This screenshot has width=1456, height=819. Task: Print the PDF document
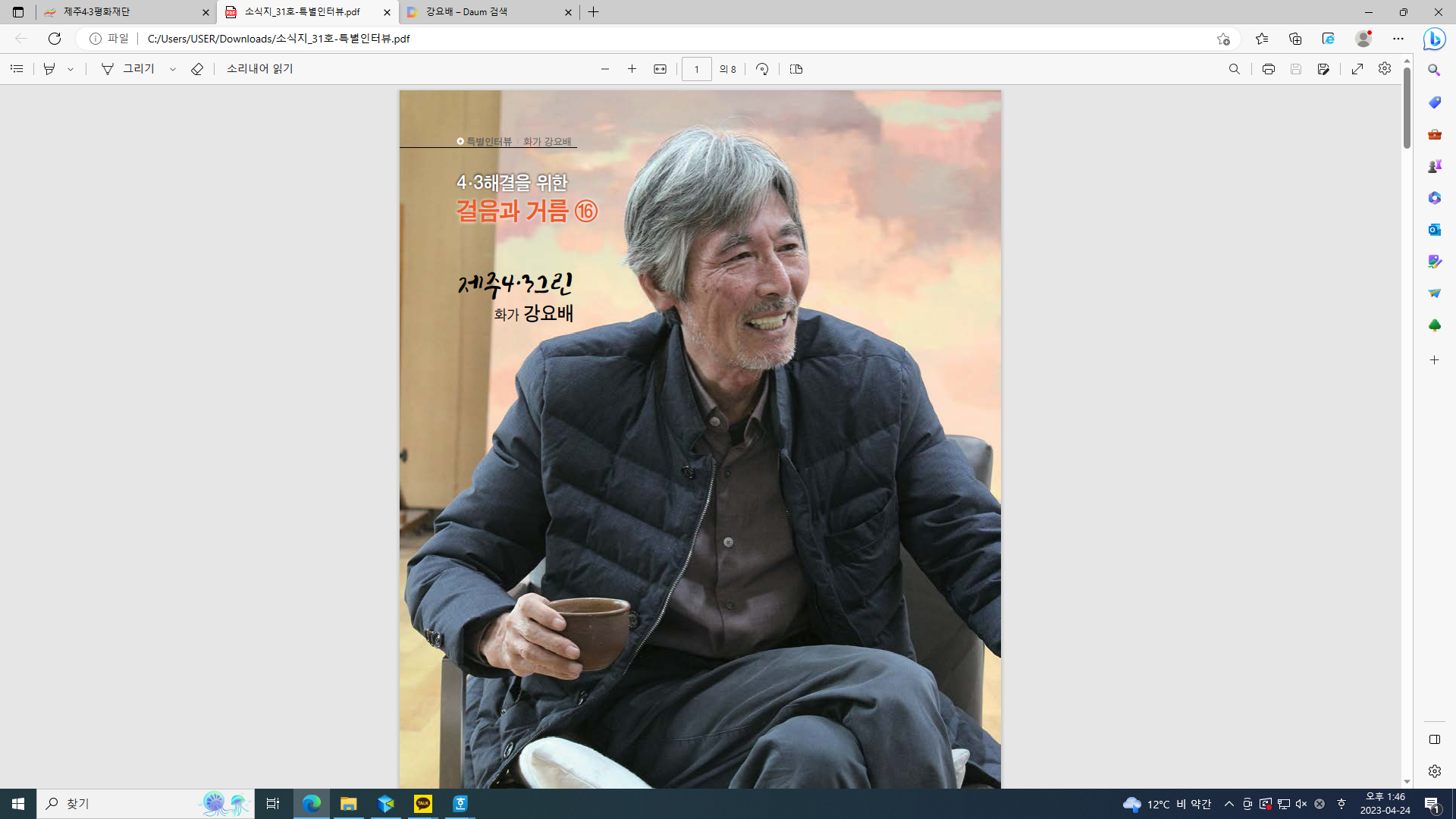1268,69
